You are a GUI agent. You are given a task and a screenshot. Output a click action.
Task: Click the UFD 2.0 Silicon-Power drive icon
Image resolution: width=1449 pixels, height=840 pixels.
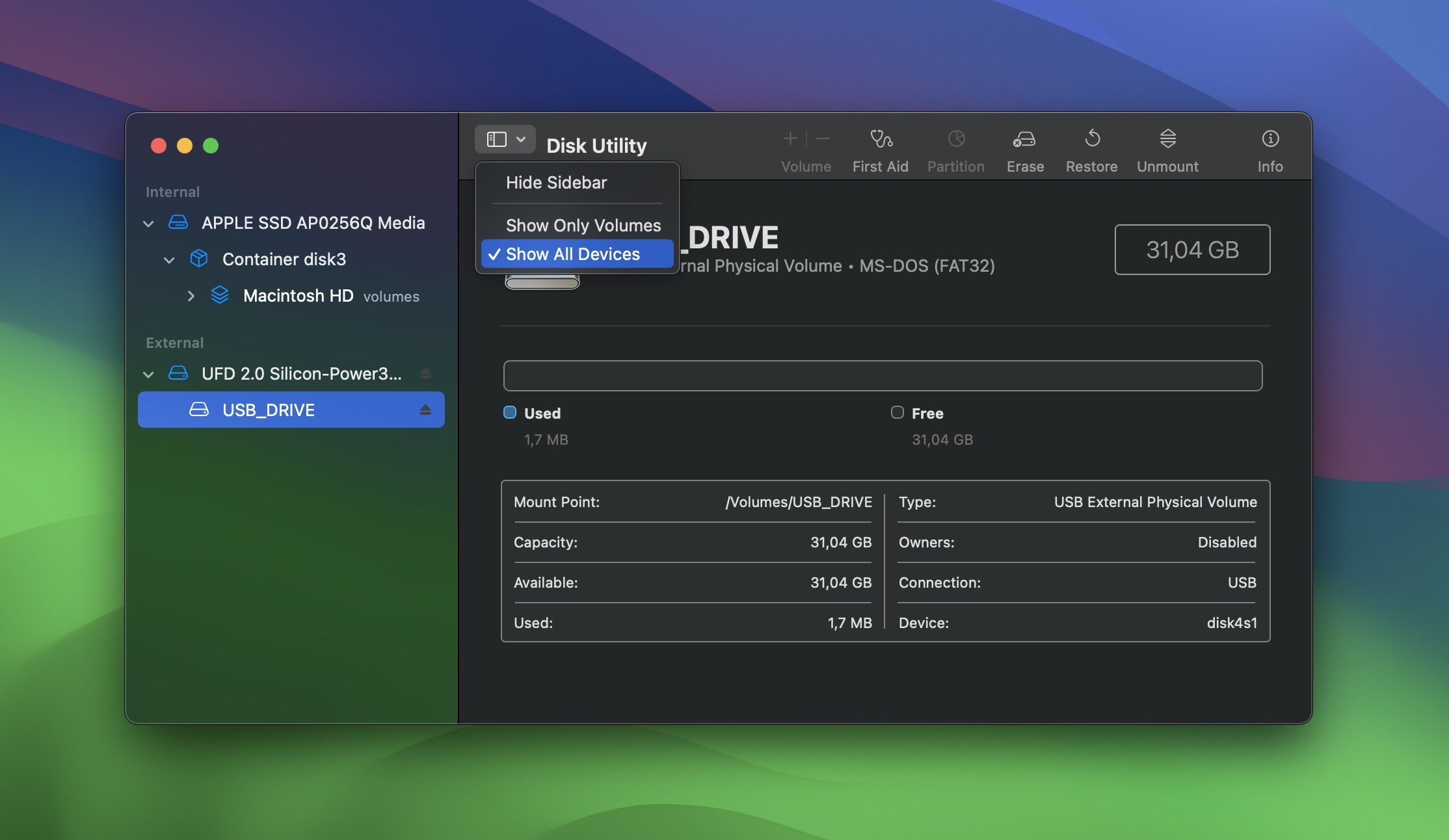click(178, 373)
